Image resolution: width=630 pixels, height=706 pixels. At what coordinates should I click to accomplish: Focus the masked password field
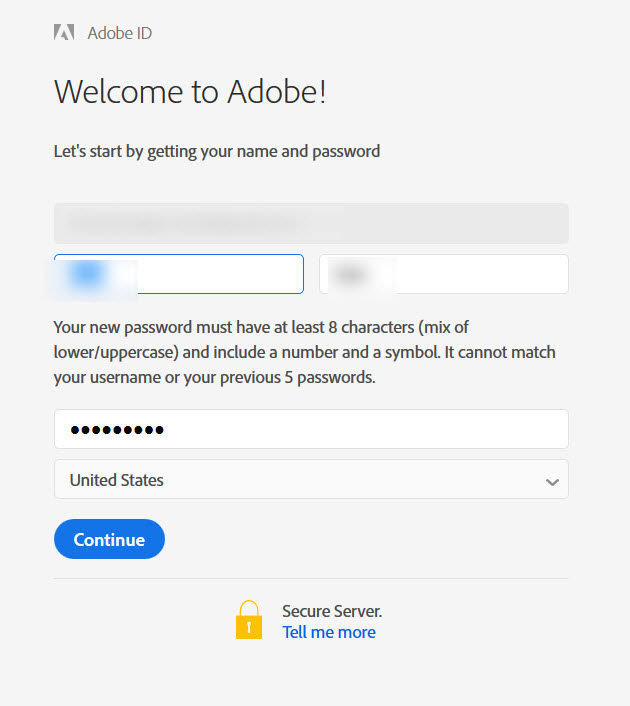[311, 429]
